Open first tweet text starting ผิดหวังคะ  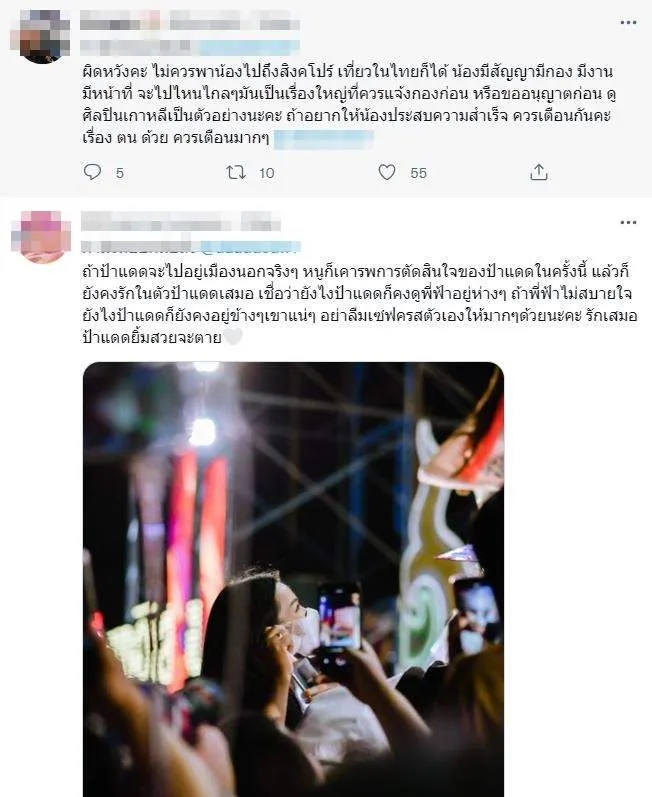point(350,105)
